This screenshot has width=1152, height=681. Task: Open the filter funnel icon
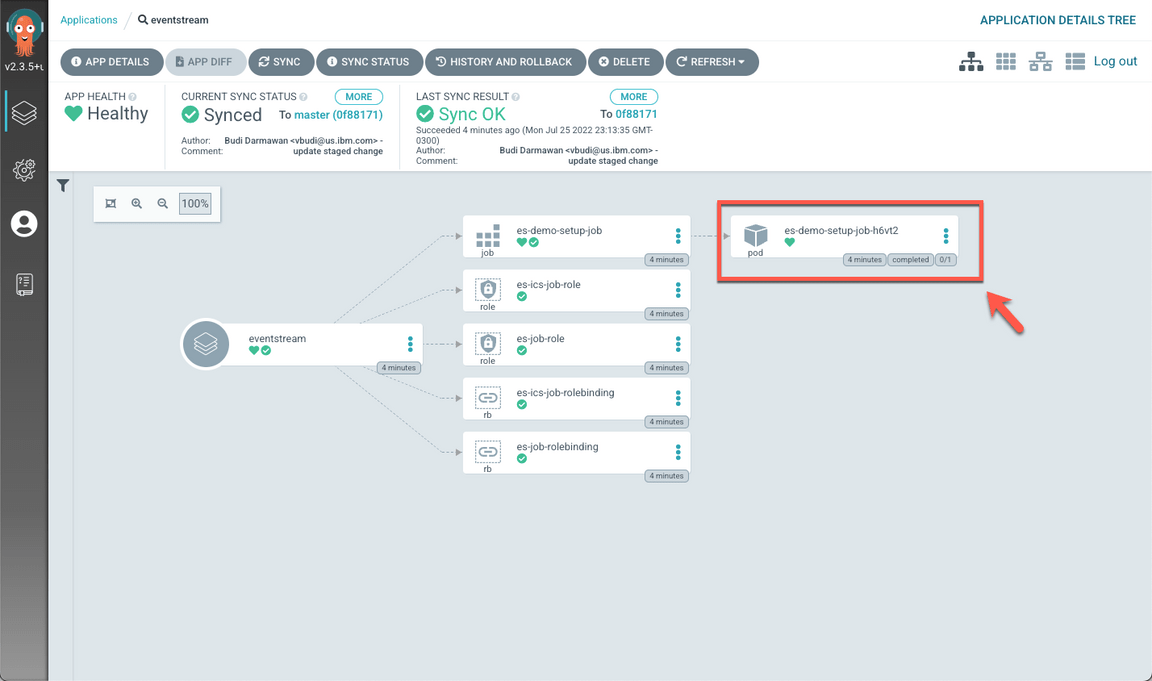tap(63, 185)
